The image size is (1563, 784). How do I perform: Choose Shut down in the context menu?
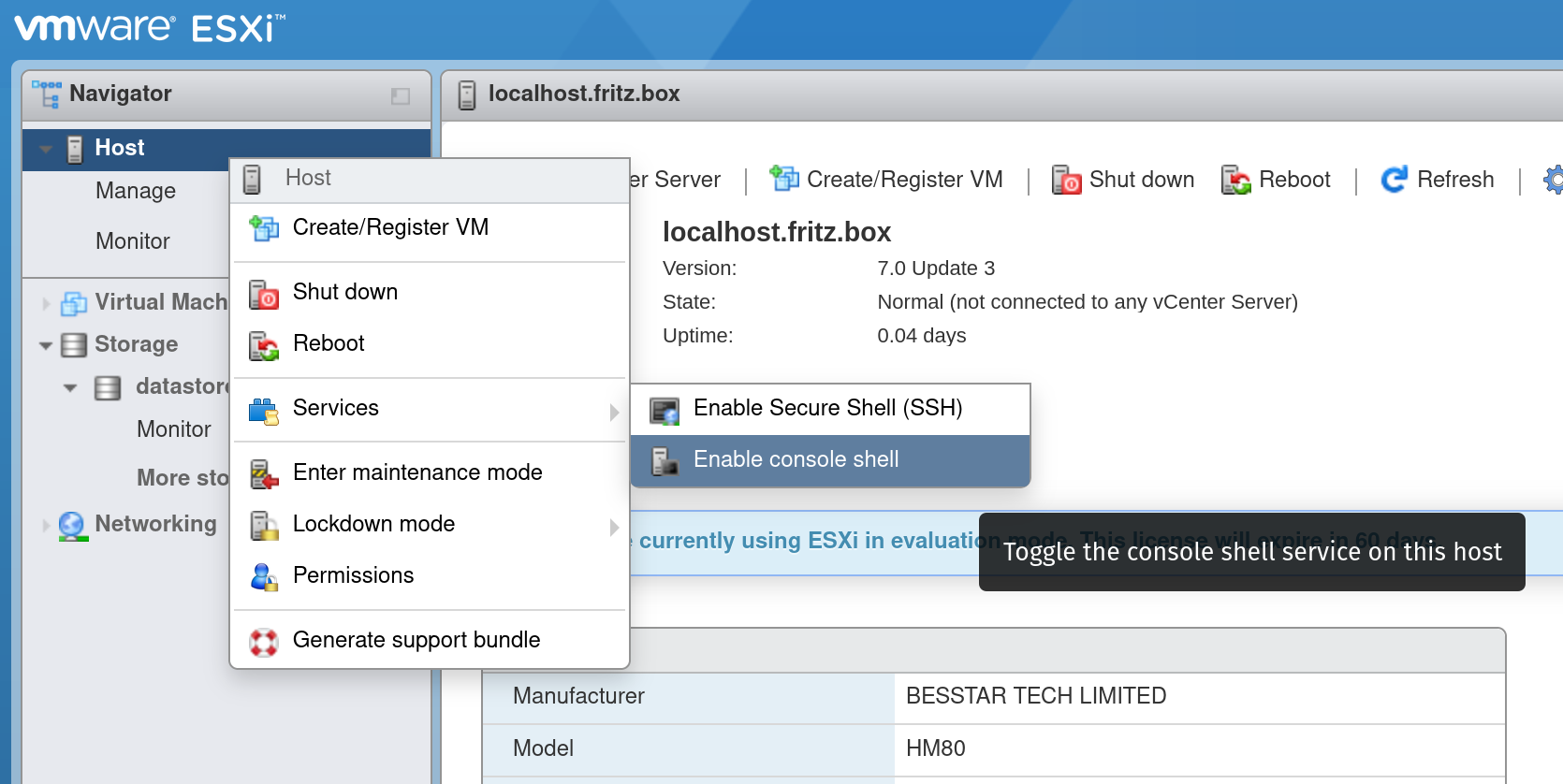[x=344, y=293]
